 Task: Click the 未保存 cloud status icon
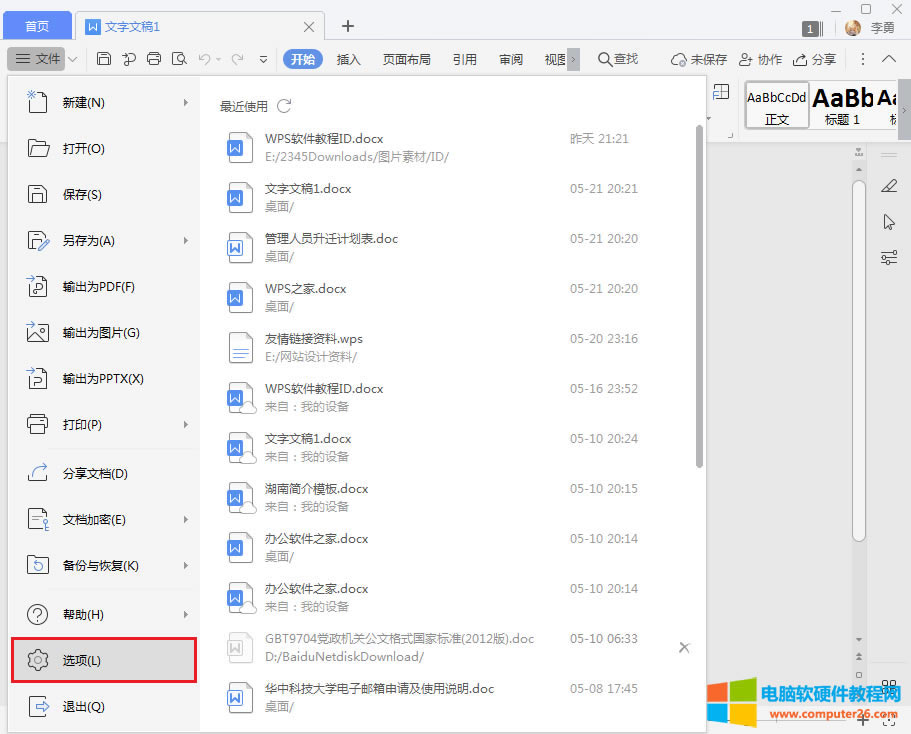tap(699, 59)
